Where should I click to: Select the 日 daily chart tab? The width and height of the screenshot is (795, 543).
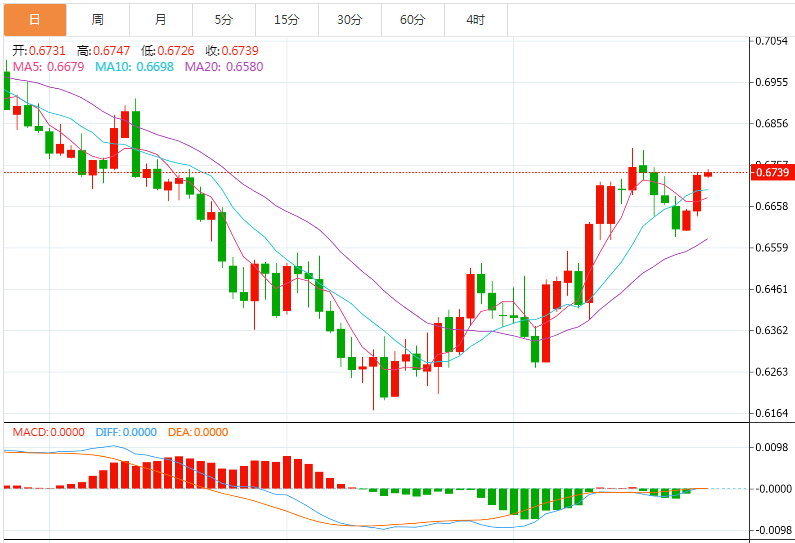35,19
